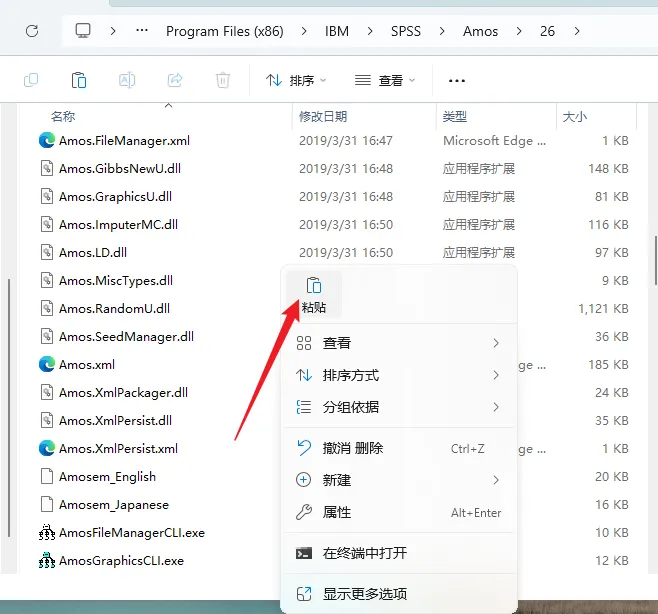Select file Amos.XmlPersist.dll
Viewport: 658px width, 614px height.
pos(115,421)
